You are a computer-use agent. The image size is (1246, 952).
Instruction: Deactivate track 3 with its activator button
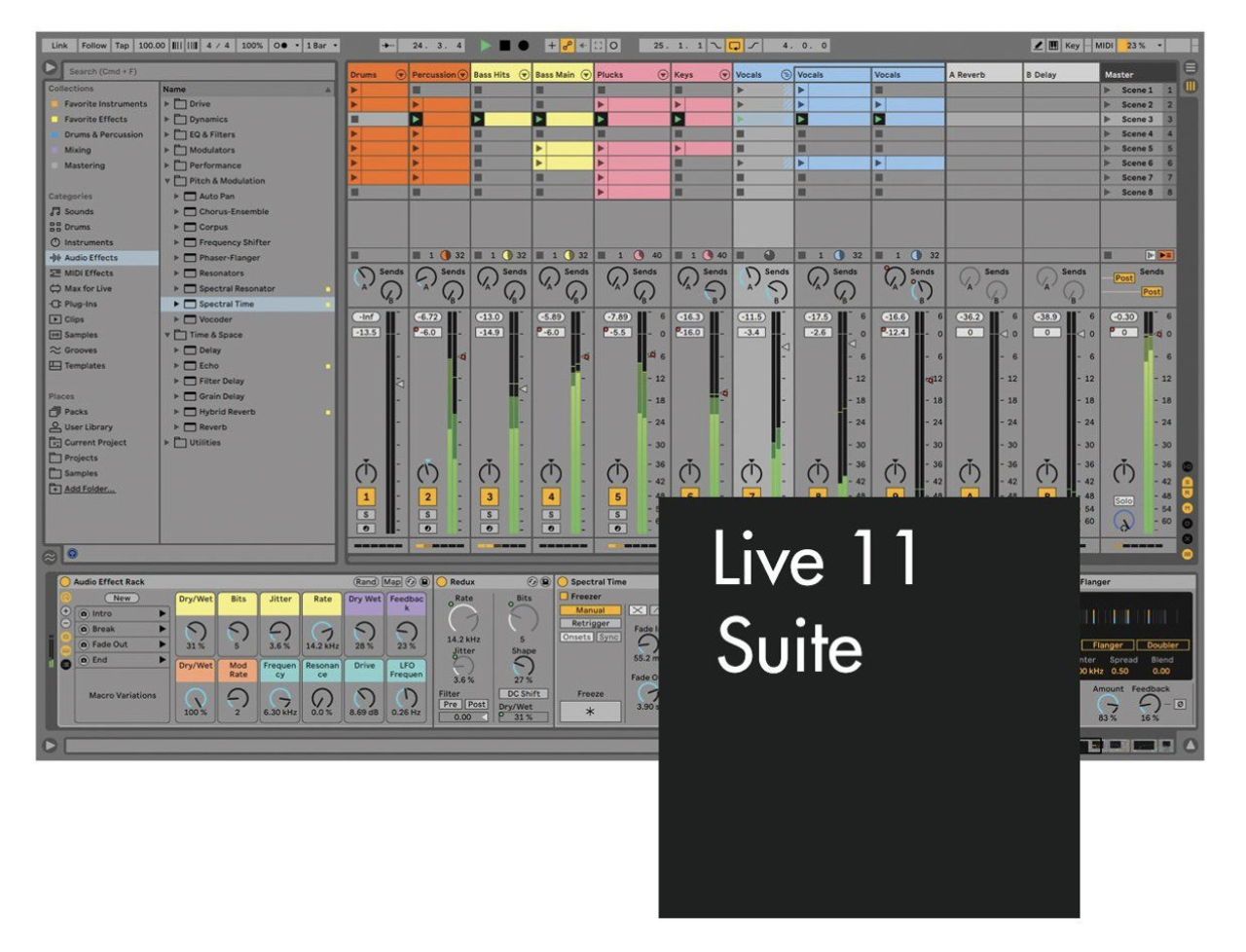click(490, 496)
